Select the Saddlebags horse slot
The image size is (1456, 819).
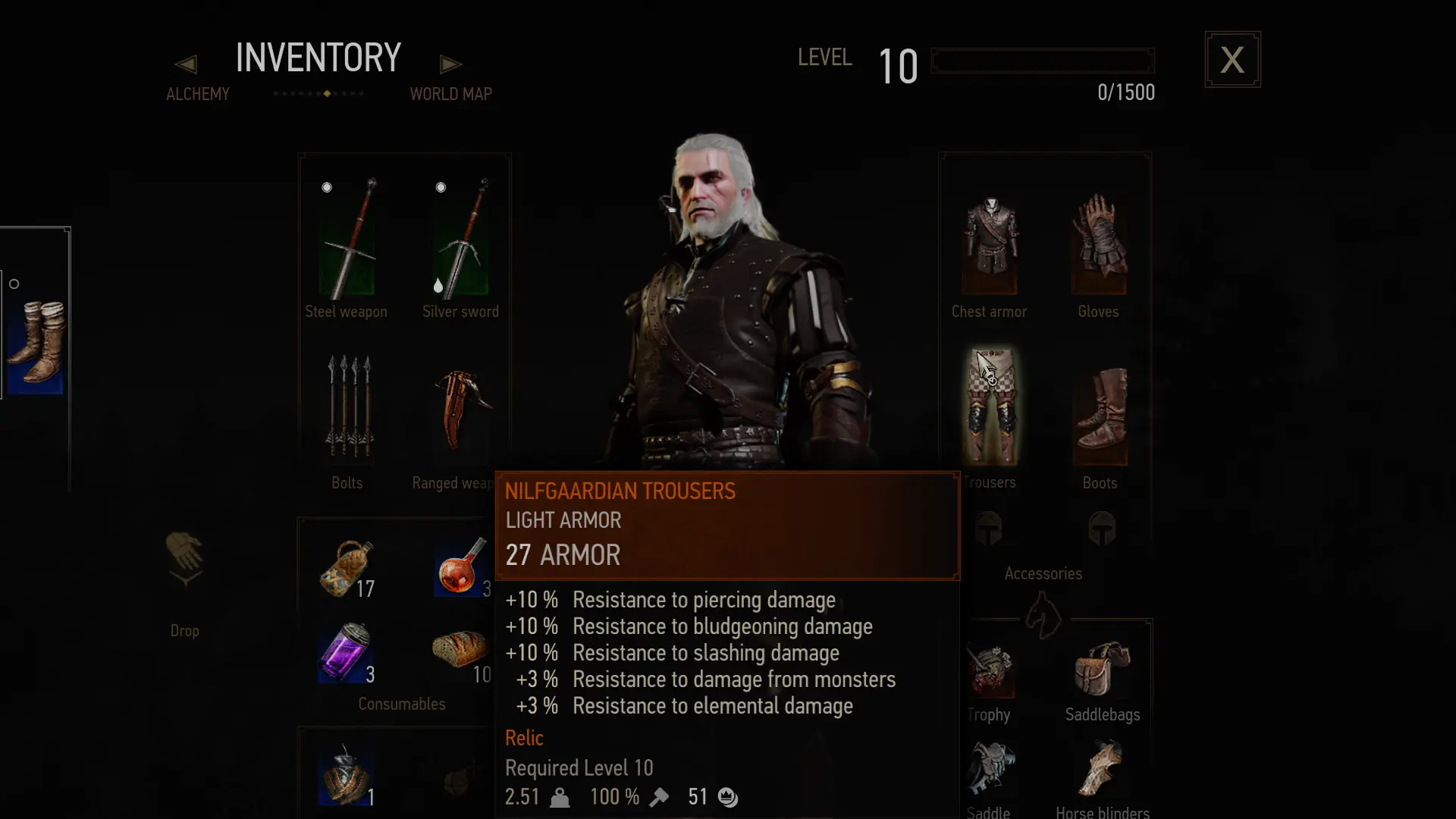[1102, 670]
